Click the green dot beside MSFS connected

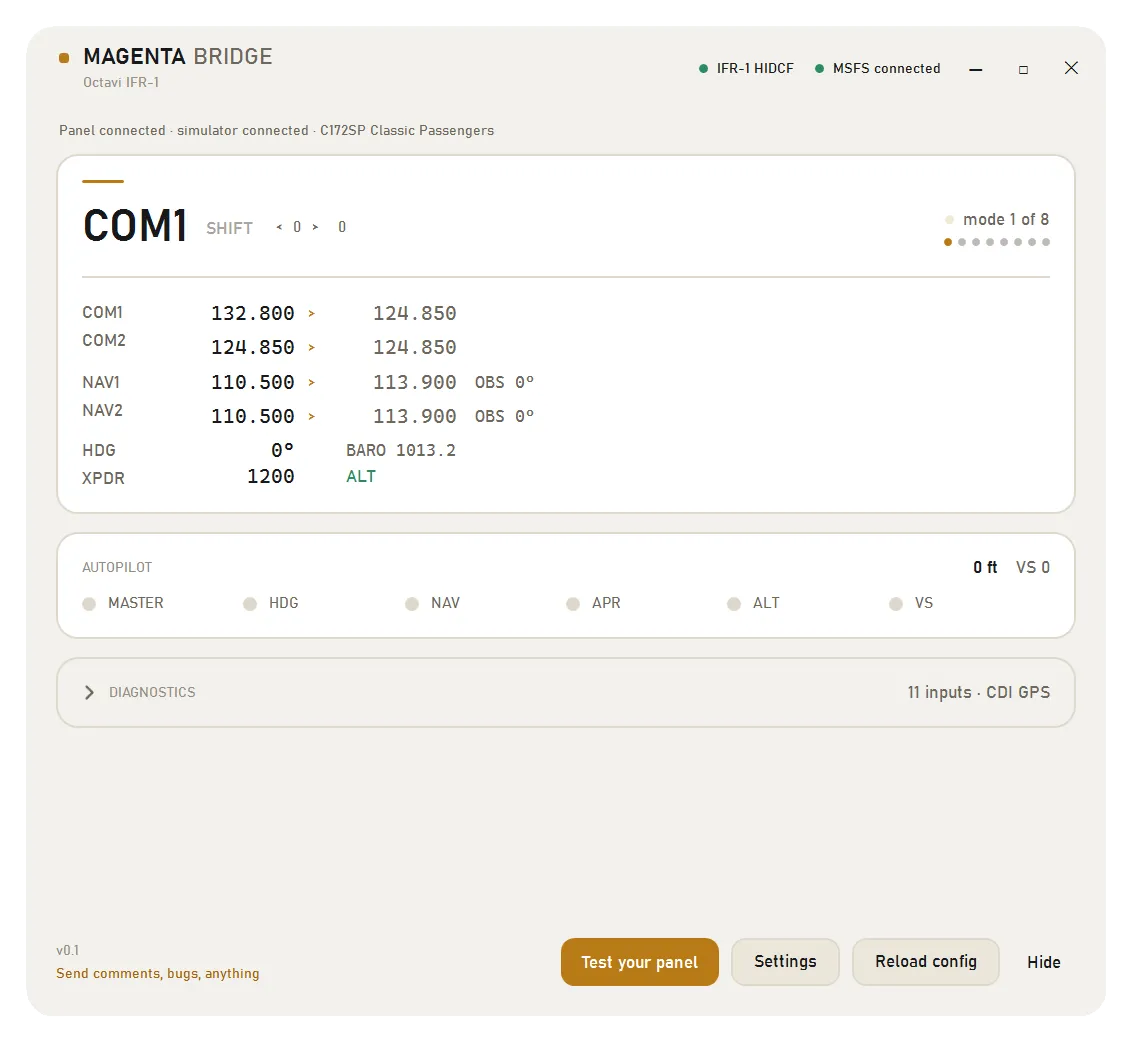point(819,69)
